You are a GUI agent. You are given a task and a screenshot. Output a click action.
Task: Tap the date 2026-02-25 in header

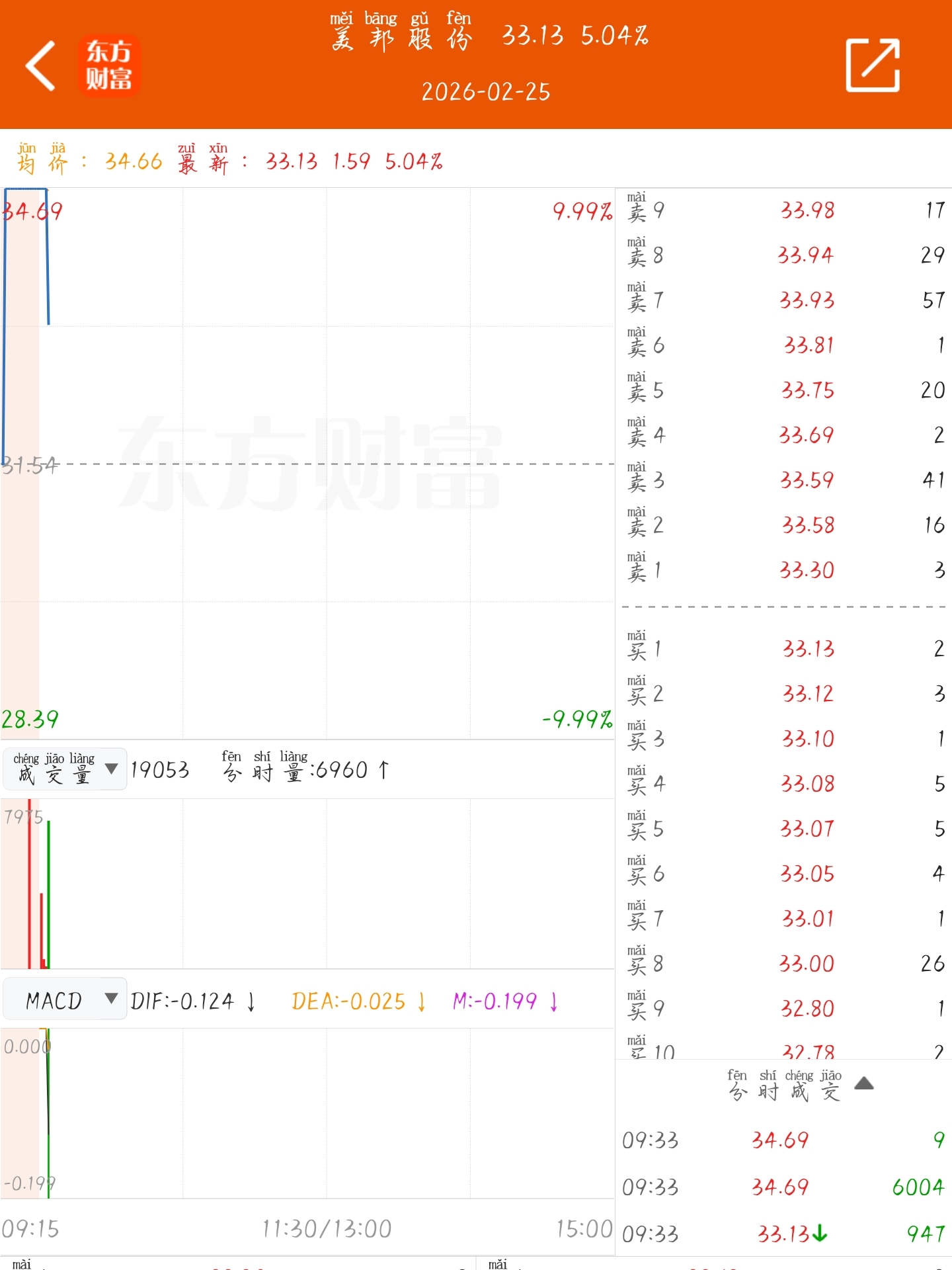coord(486,92)
